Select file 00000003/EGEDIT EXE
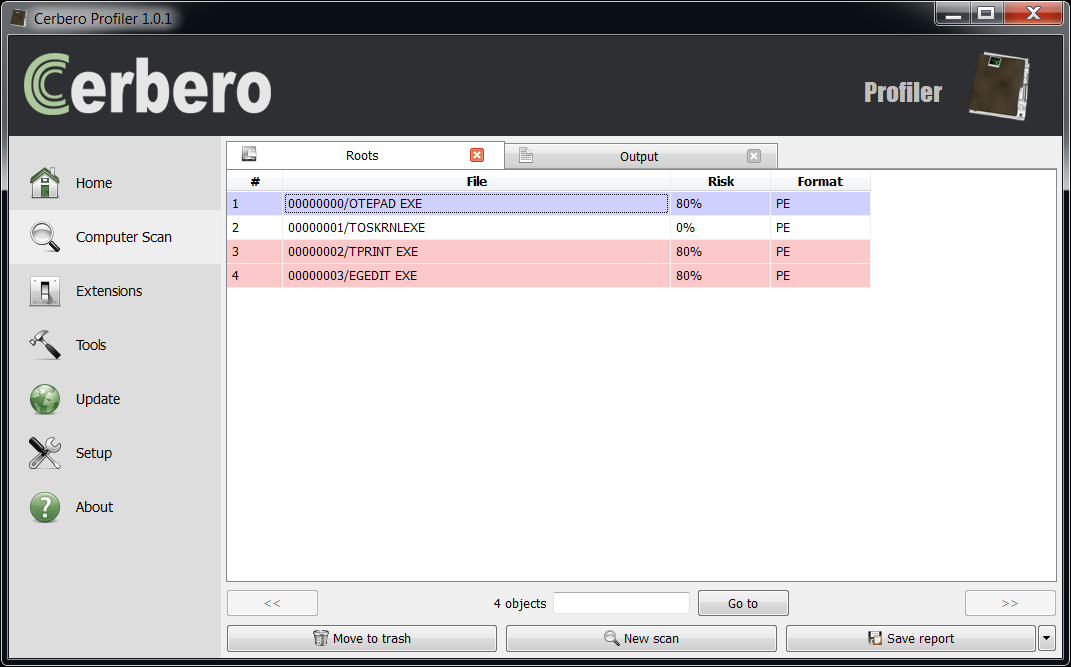This screenshot has height=667, width=1071. point(476,276)
